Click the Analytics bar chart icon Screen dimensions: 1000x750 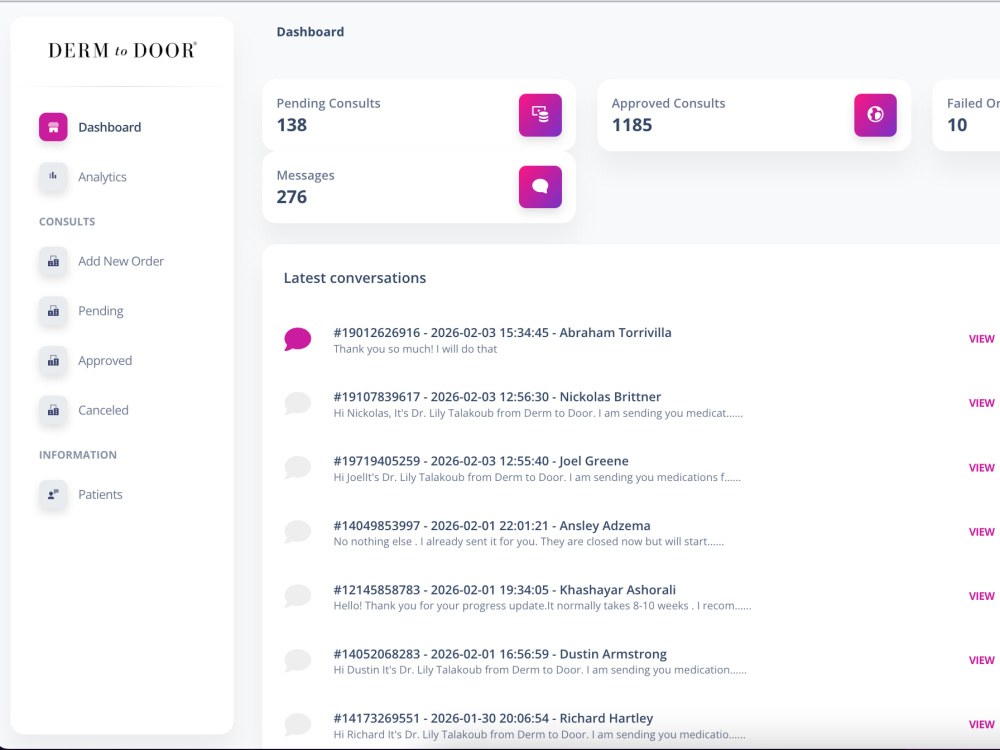[53, 177]
